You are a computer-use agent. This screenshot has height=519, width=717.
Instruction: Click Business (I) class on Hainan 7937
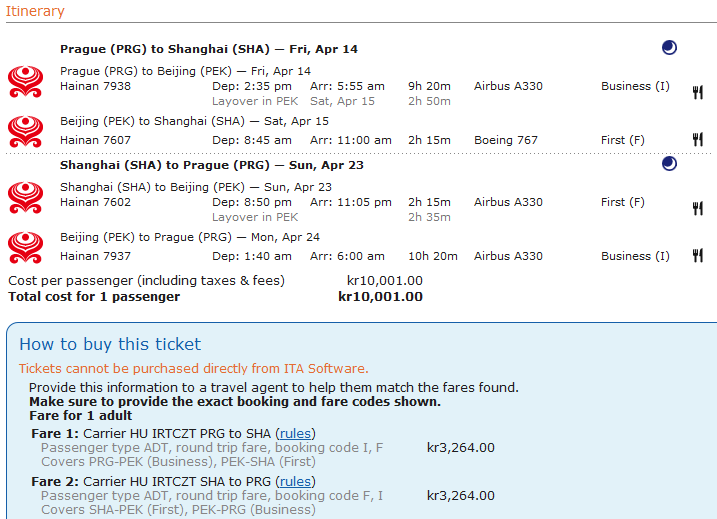(635, 256)
